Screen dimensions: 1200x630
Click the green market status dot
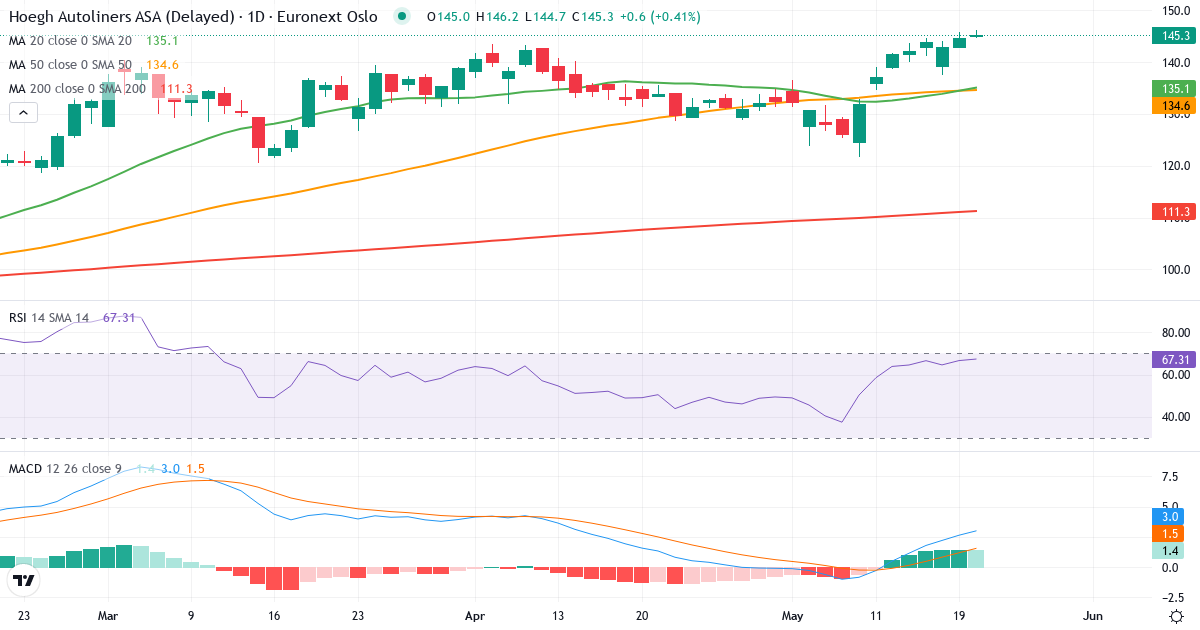[402, 16]
